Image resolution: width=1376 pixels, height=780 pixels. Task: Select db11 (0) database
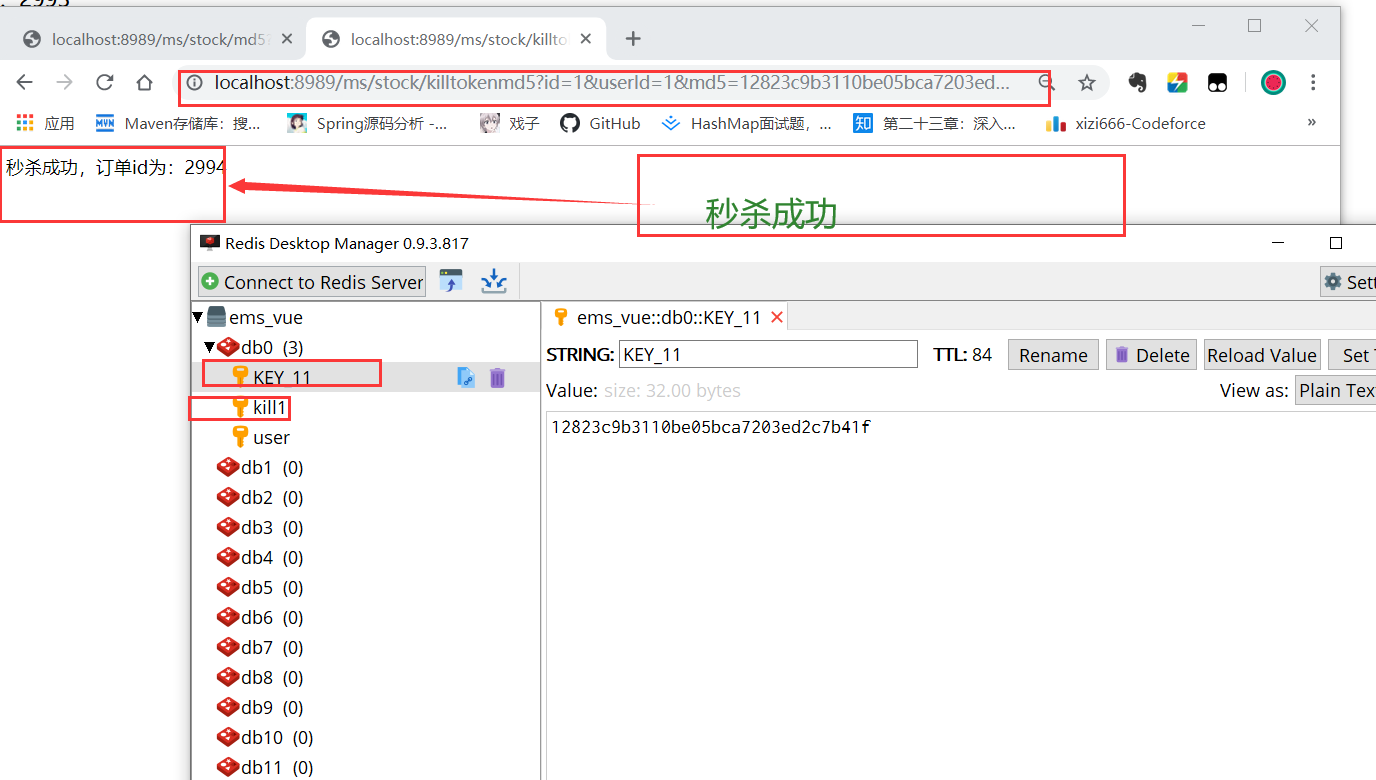click(x=265, y=767)
